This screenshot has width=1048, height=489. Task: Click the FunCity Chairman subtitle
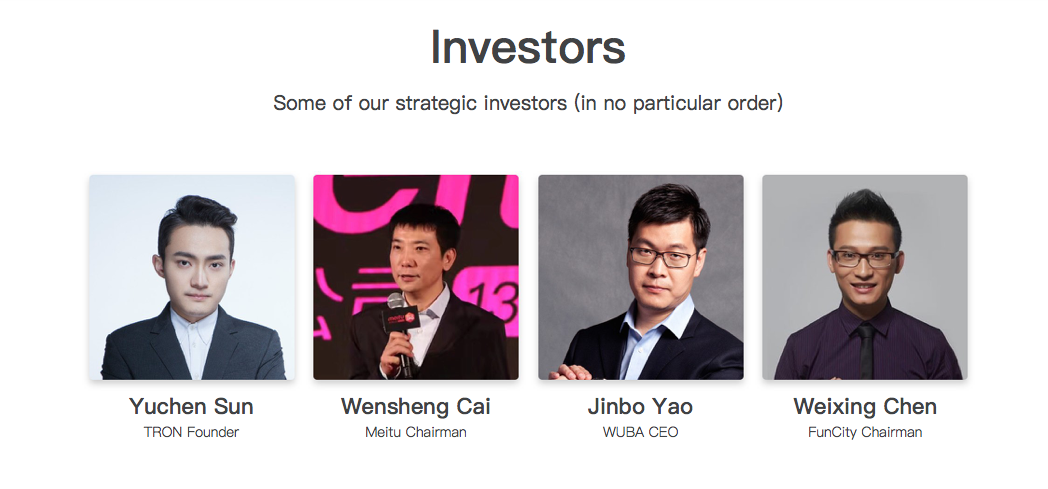(x=865, y=433)
